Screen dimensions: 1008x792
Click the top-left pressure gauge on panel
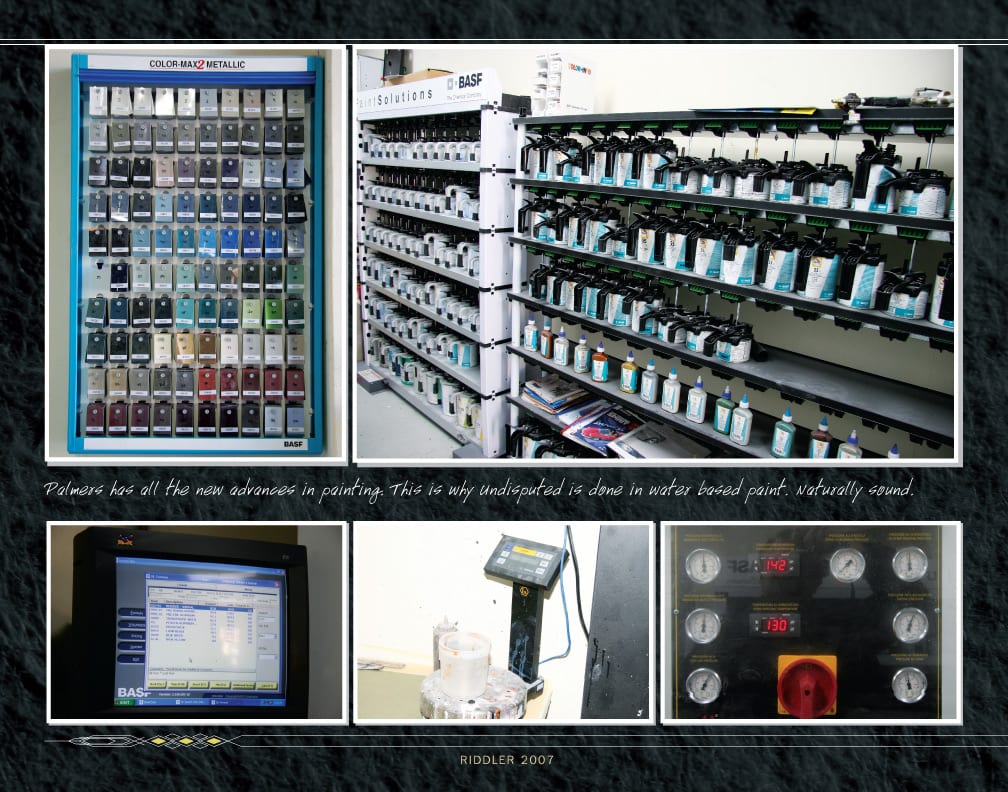702,565
